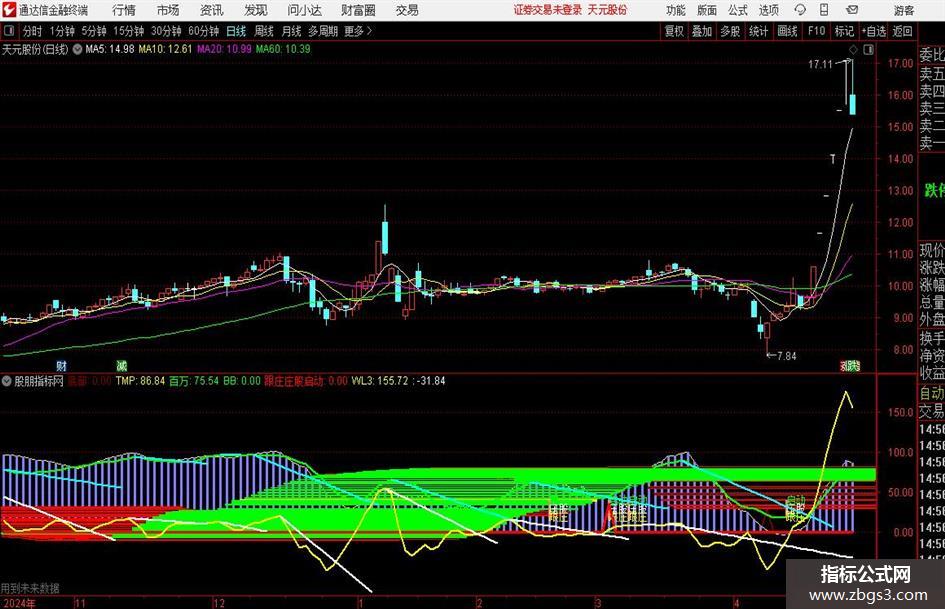Click the 多股 multi-stock button

[730, 31]
